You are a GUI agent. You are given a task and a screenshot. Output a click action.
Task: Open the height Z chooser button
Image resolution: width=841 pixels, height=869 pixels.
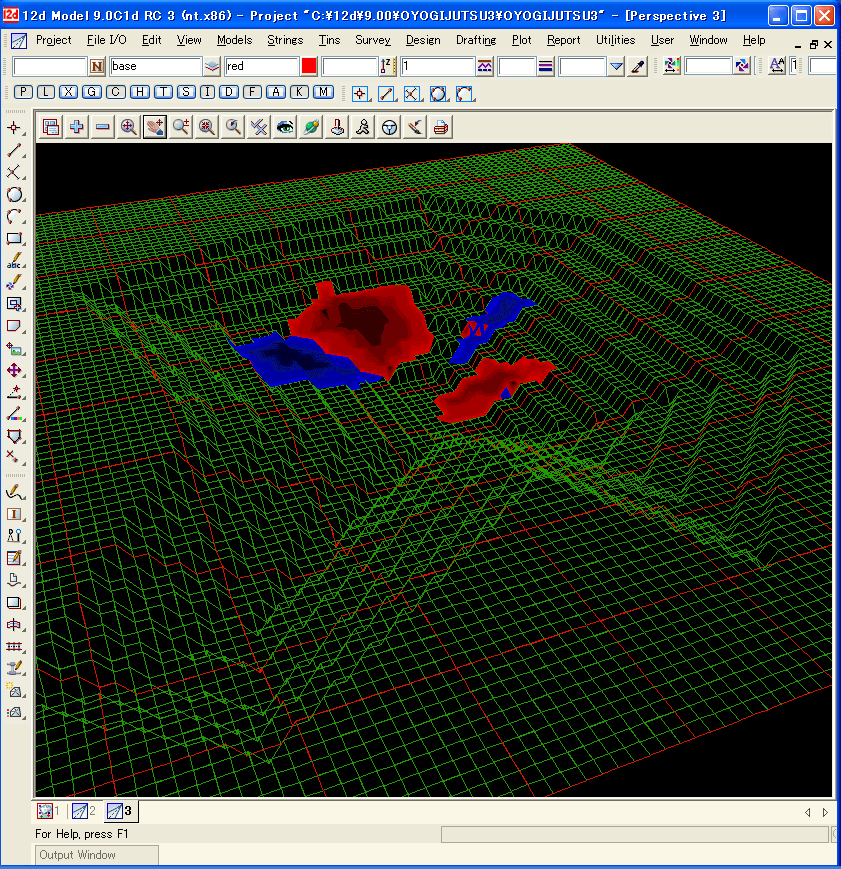coord(386,67)
